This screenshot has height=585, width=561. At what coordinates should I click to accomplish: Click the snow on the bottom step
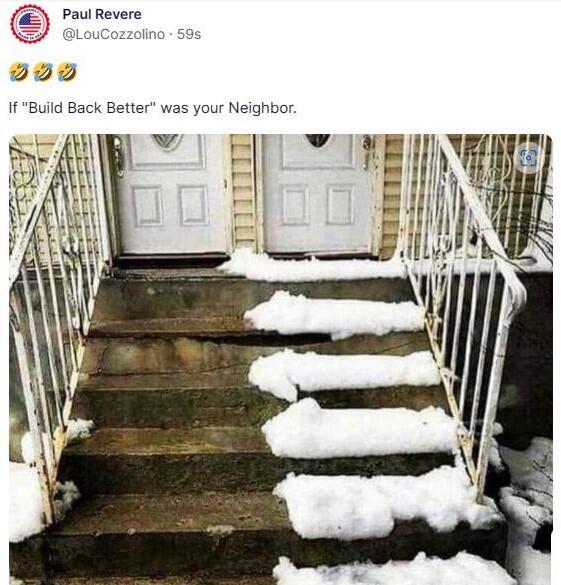(392, 570)
